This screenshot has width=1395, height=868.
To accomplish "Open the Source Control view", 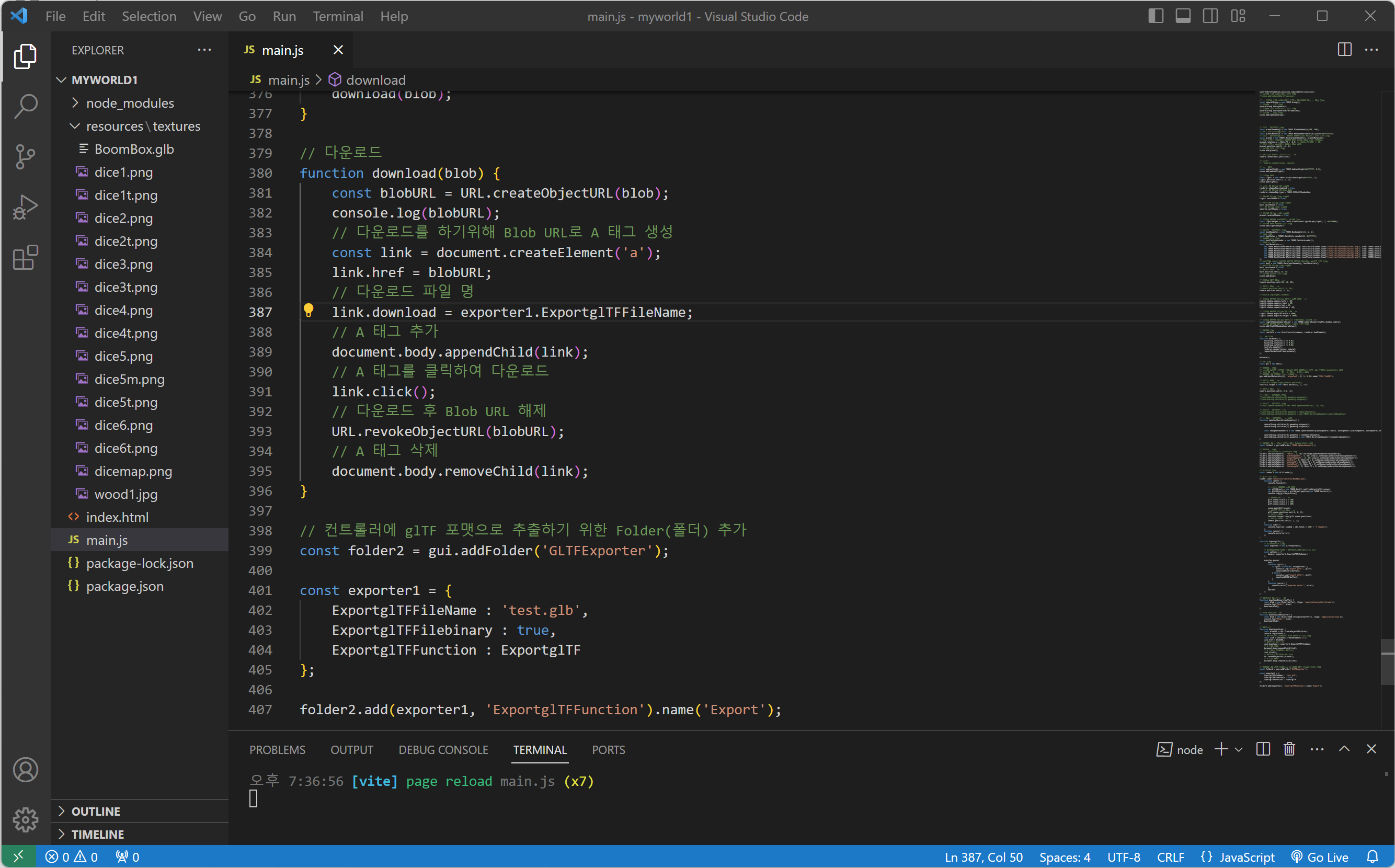I will click(25, 157).
